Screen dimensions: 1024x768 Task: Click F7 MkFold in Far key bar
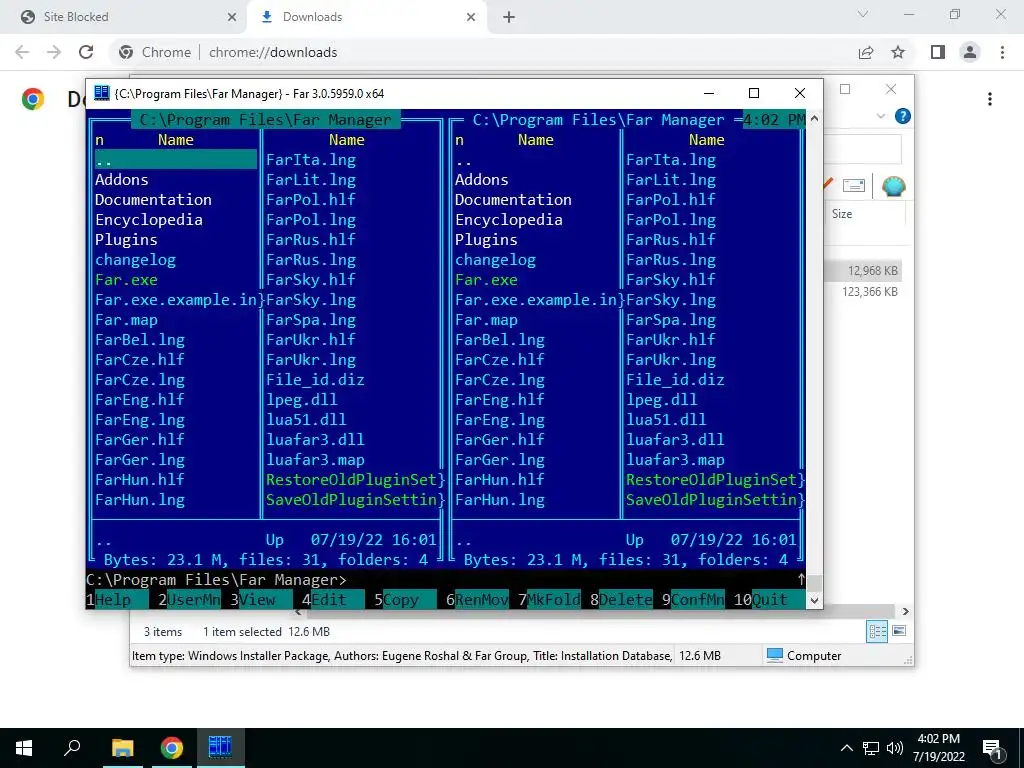[549, 600]
